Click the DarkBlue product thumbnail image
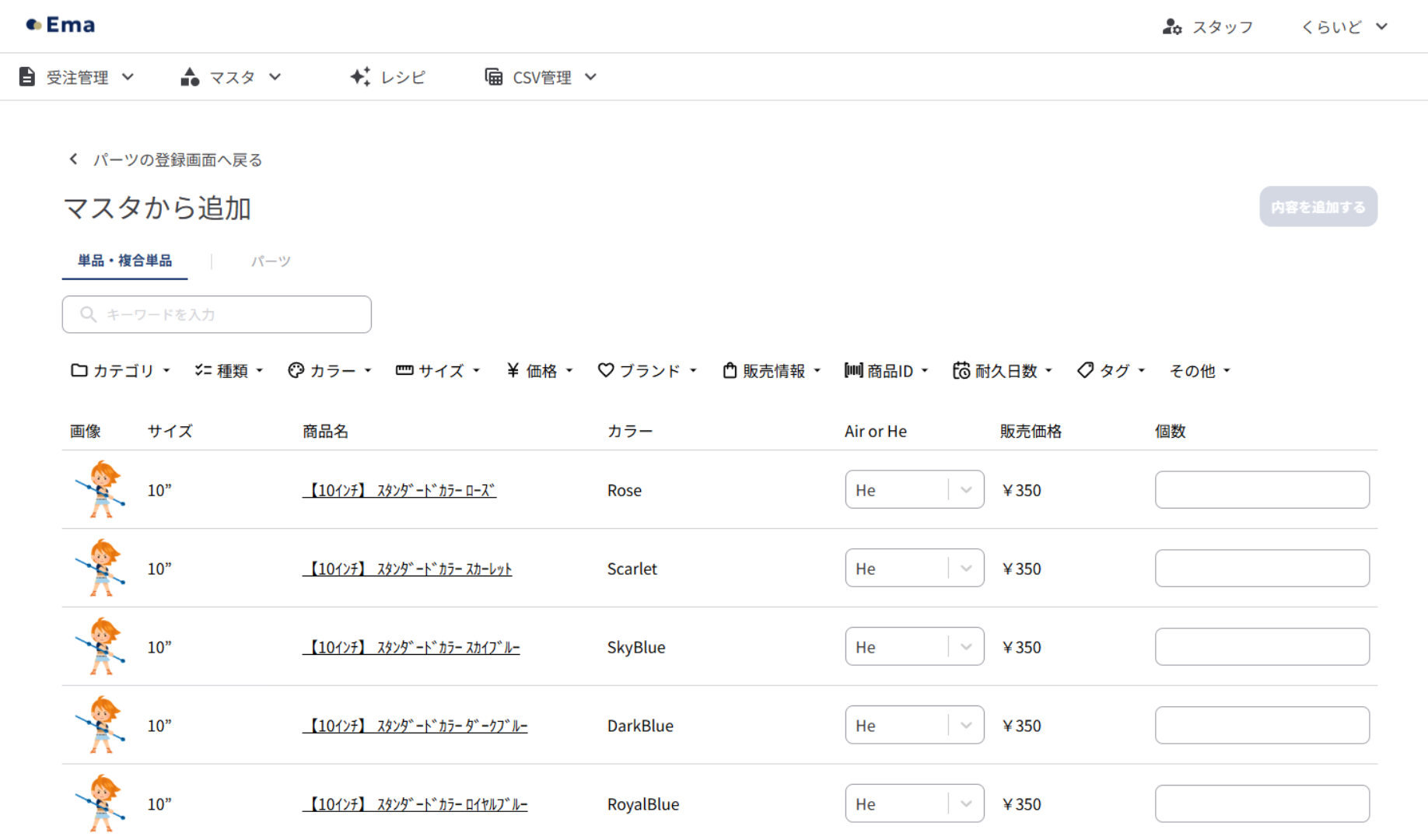This screenshot has height=840, width=1428. point(101,725)
